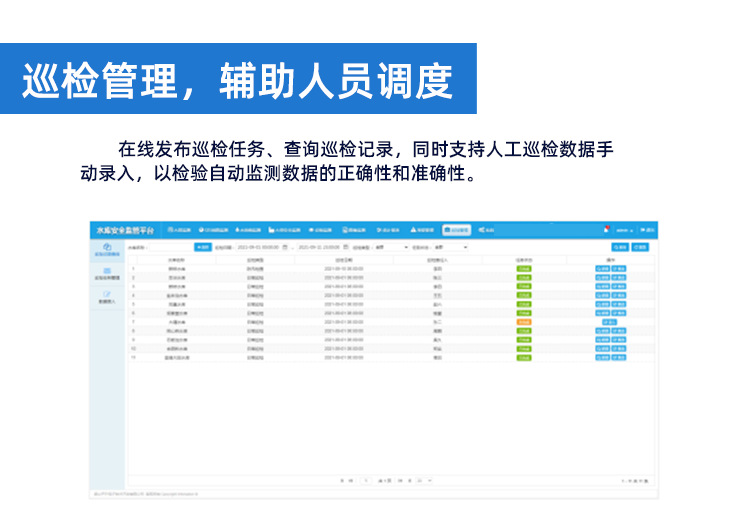Open the navigation item with document icon
Image resolution: width=750 pixels, height=529 pixels.
coord(354,230)
